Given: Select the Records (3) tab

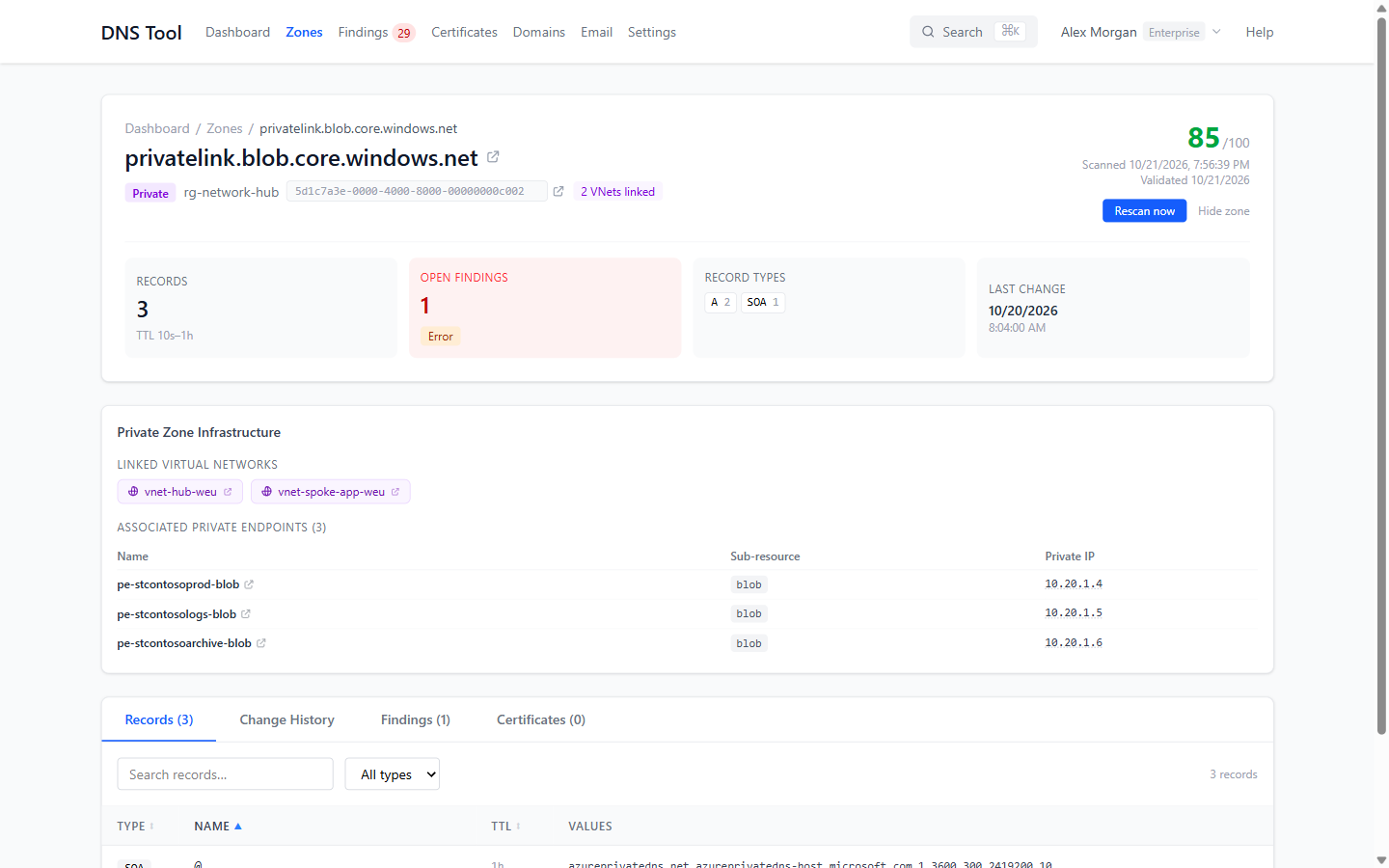Looking at the screenshot, I should 159,719.
